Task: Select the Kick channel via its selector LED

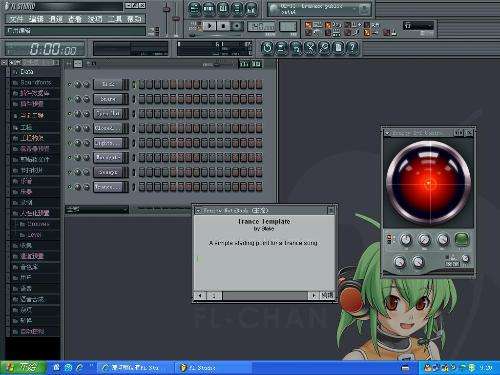Action: [134, 84]
